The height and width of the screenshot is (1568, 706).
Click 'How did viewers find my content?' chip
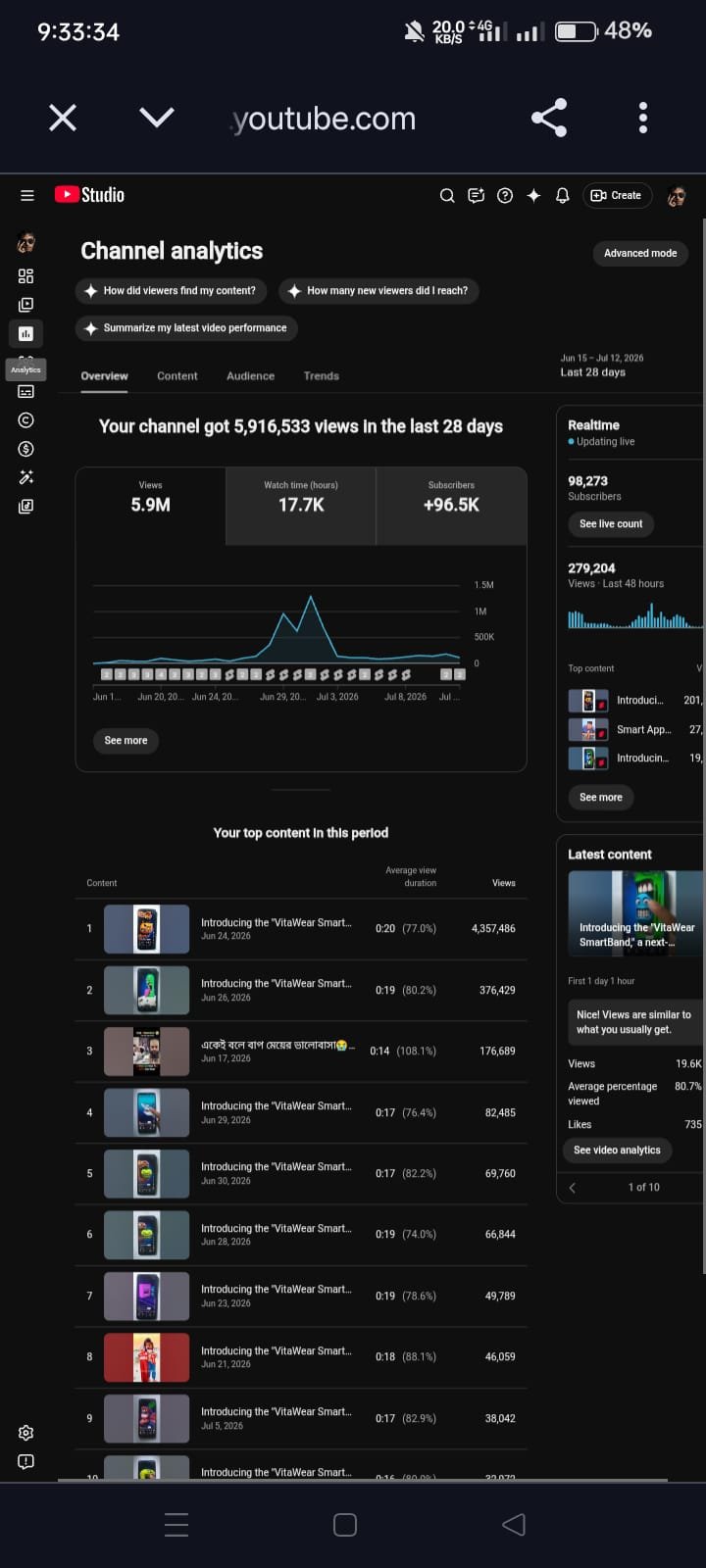tap(172, 291)
